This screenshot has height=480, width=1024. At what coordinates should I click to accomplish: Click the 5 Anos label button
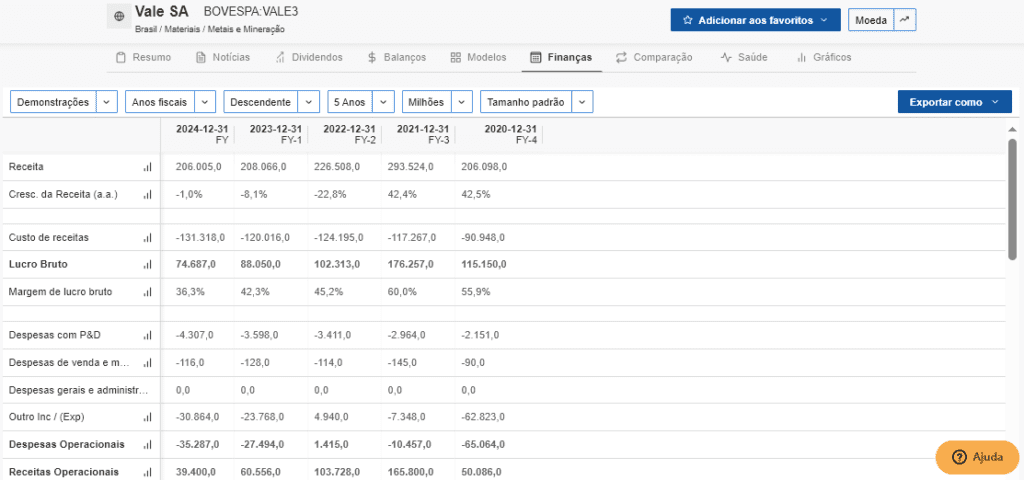(350, 102)
